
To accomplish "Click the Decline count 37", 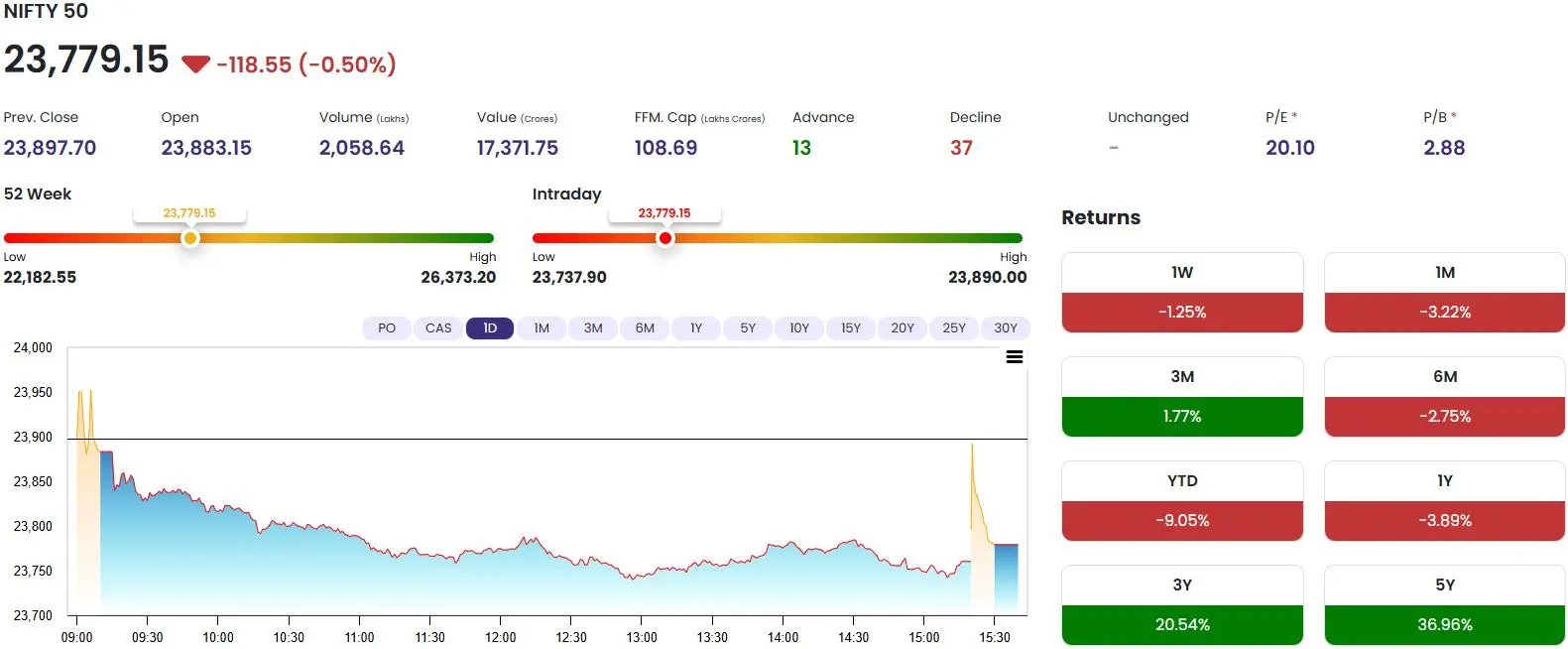I will 961,148.
